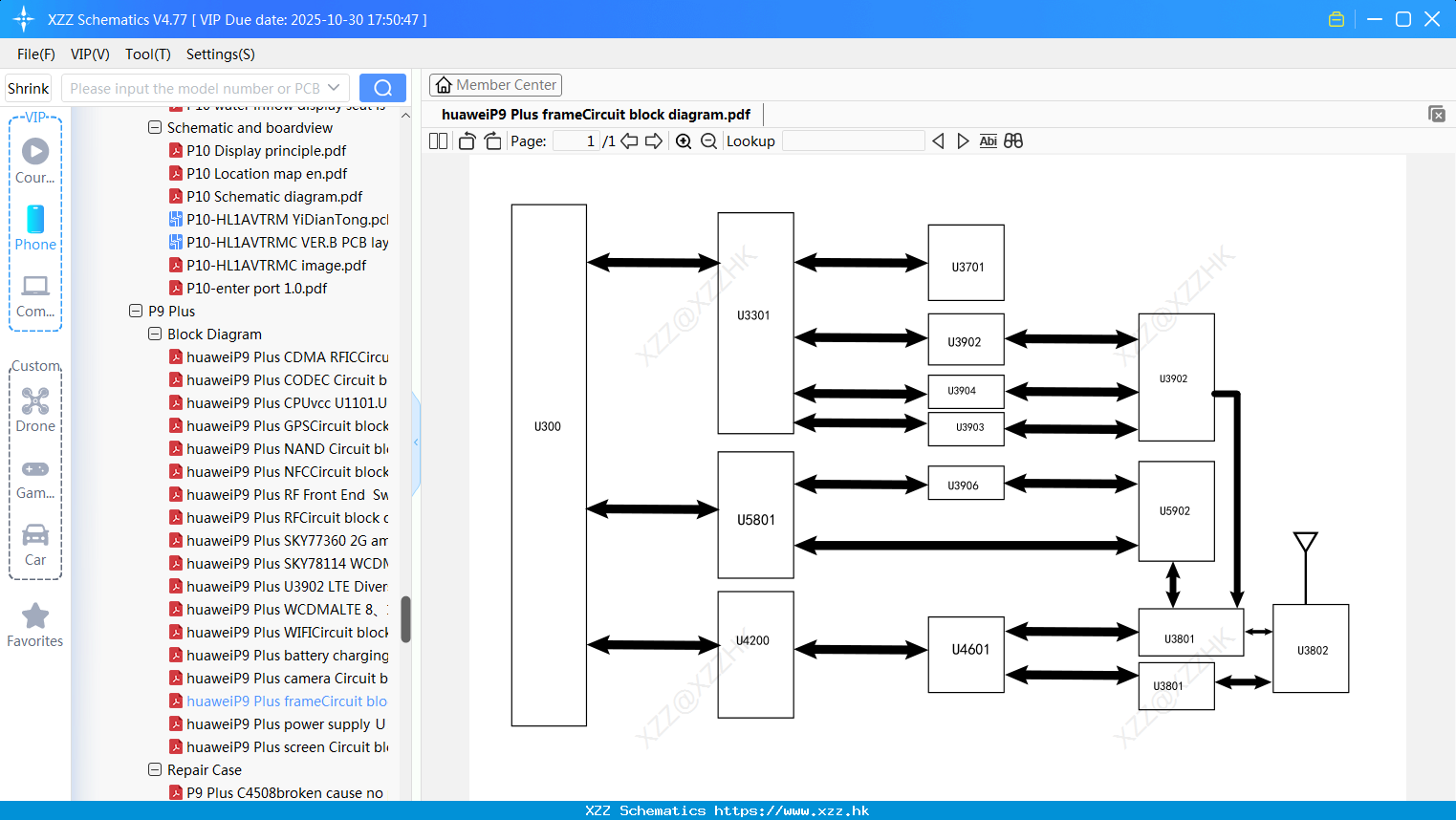Open the VIP(V) menu
This screenshot has width=1456, height=820.
tap(90, 54)
